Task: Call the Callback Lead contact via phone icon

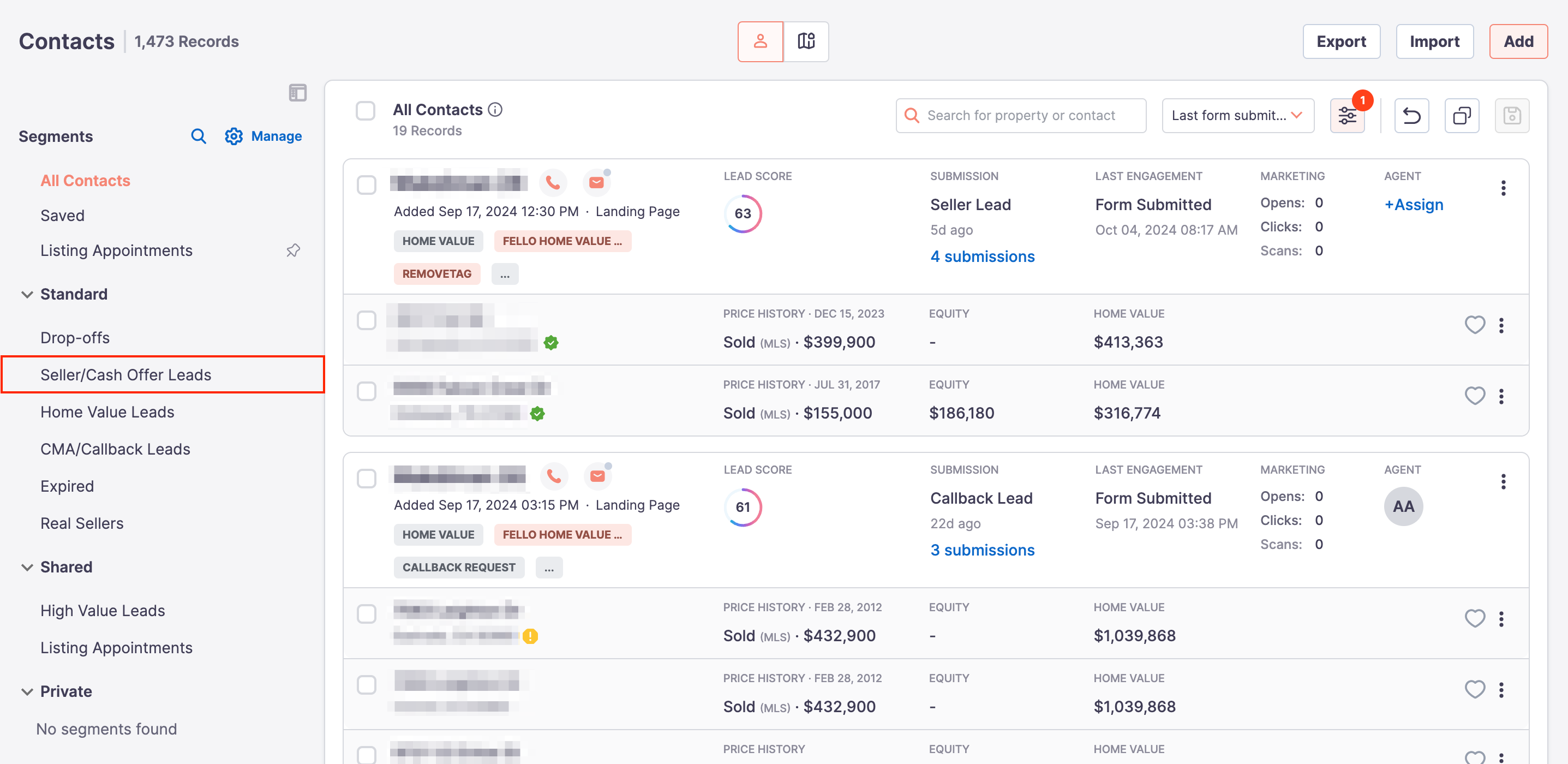Action: (554, 476)
